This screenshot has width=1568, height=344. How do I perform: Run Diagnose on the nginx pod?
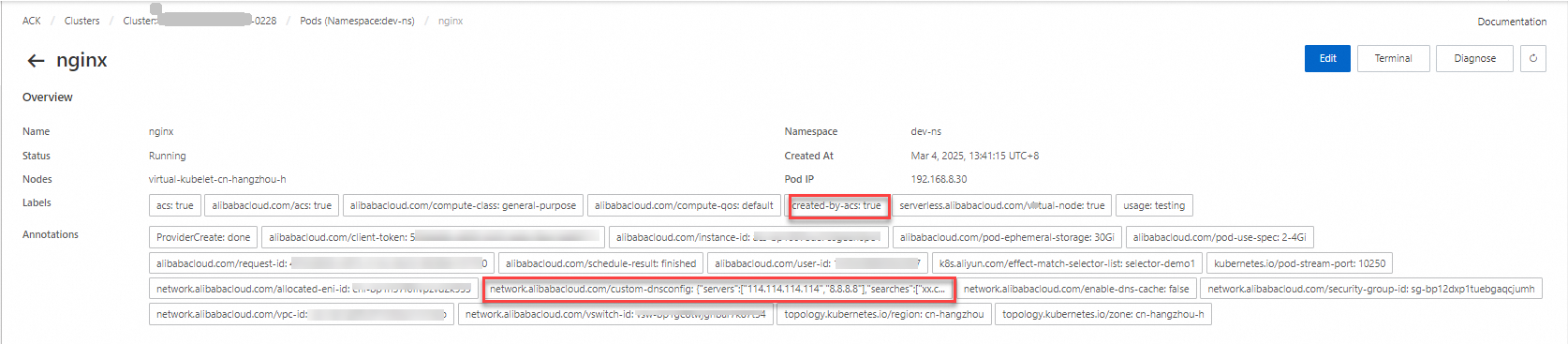coord(1474,58)
